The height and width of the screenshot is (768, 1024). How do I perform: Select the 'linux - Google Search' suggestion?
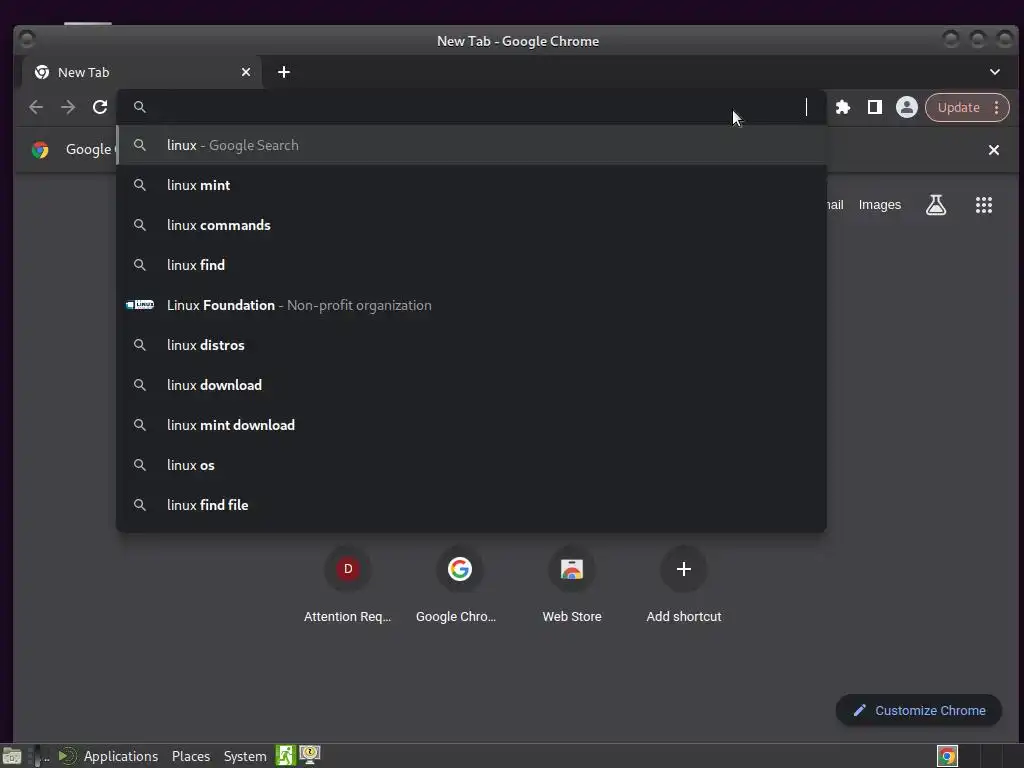[472, 145]
